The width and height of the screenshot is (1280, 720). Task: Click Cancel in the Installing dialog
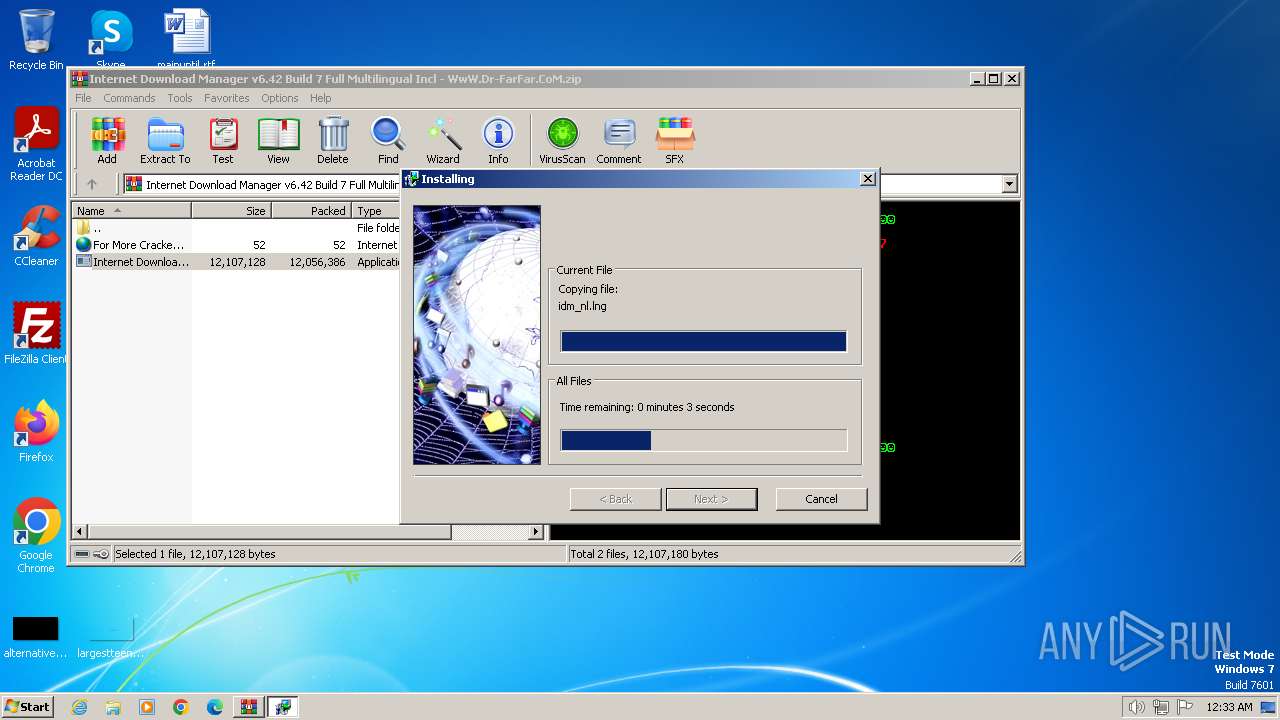(821, 499)
